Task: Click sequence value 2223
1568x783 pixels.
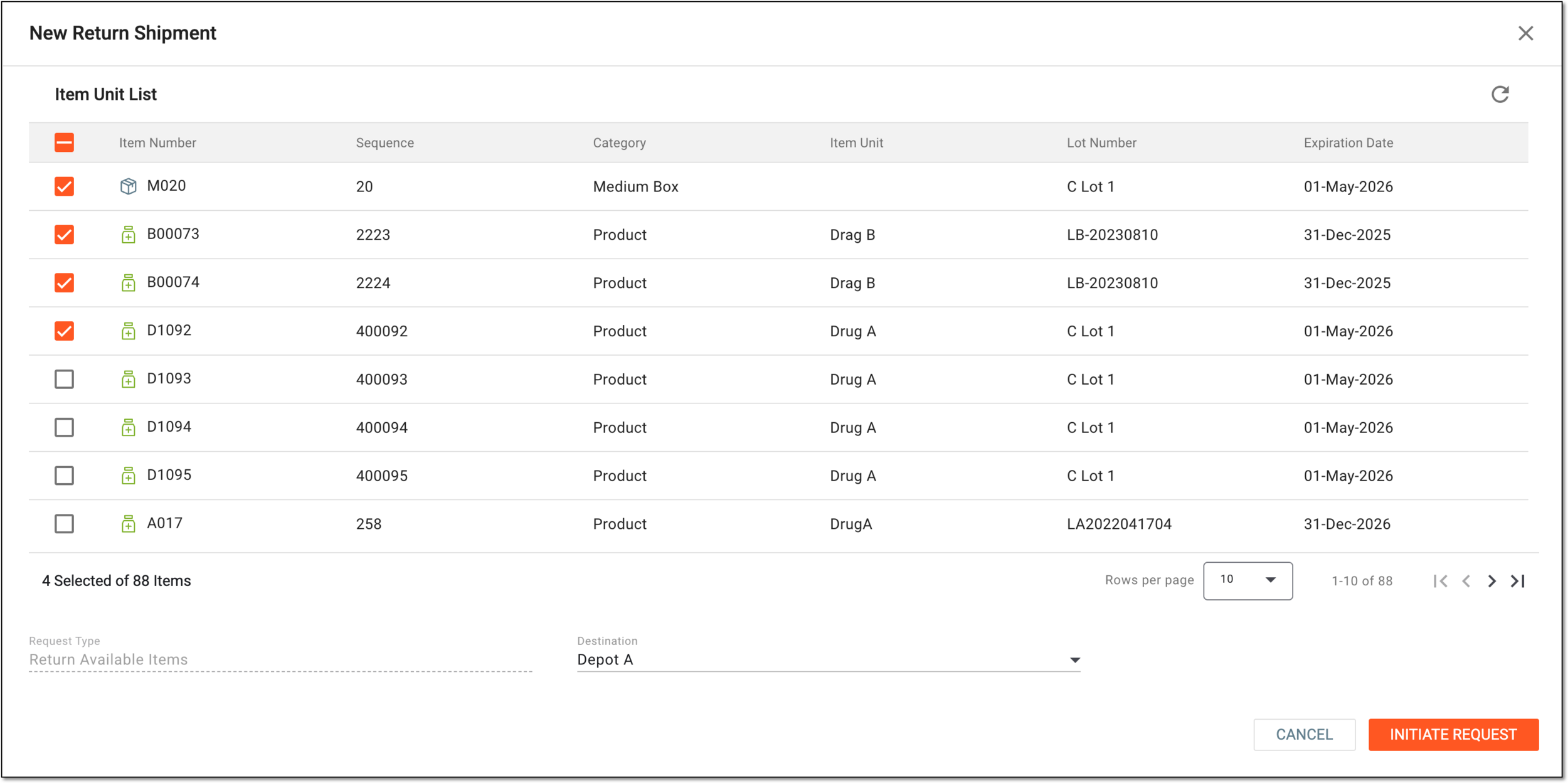Action: [x=373, y=235]
